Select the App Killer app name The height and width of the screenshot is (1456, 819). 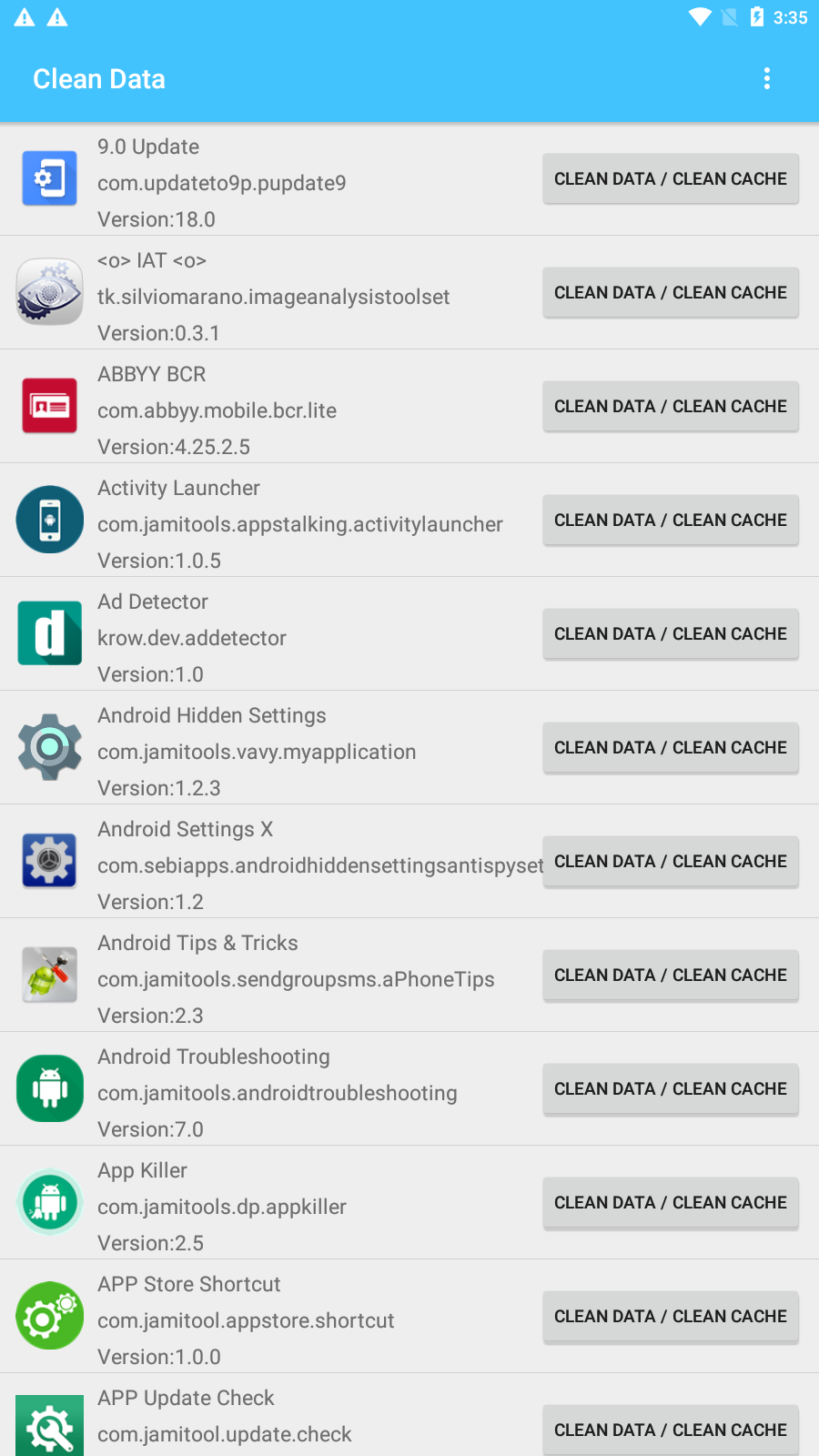click(143, 1170)
